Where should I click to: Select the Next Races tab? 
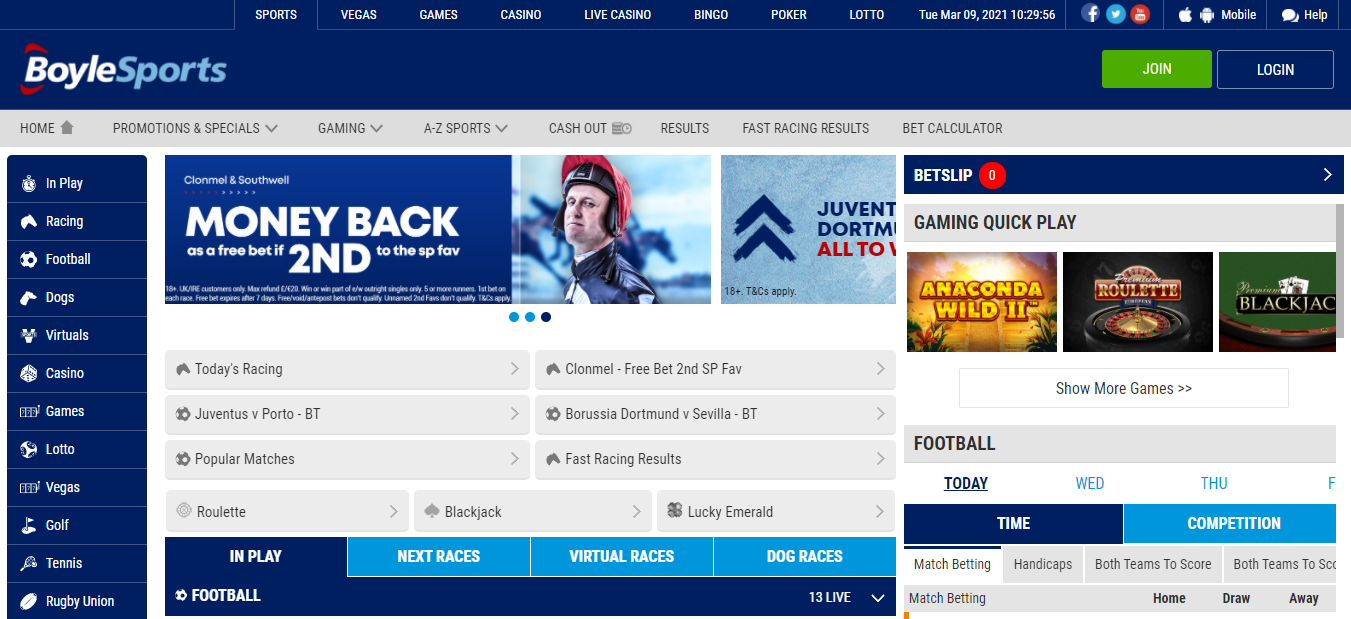[x=439, y=557]
